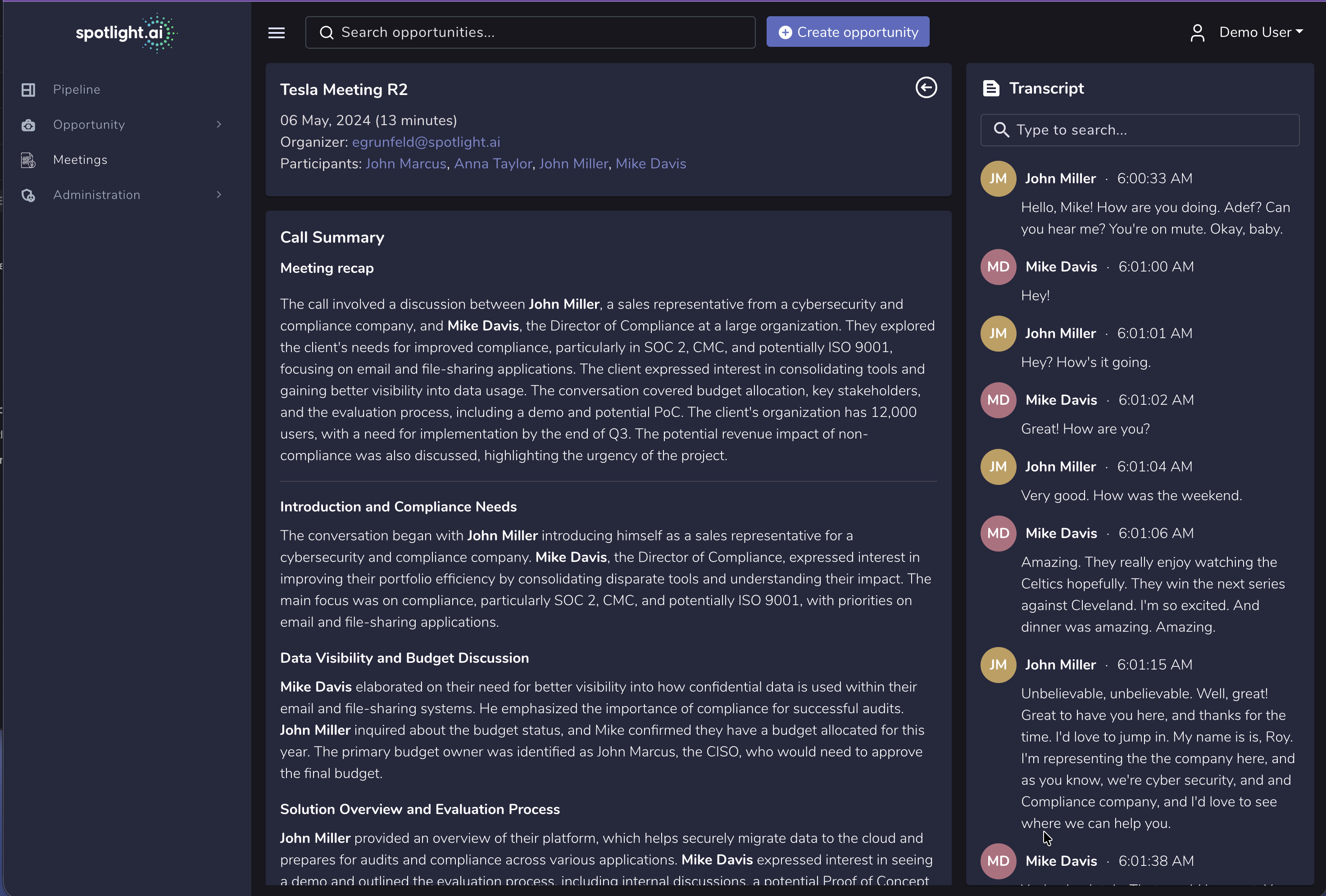Click the Create opportunity button
This screenshot has height=896, width=1326.
click(x=847, y=32)
